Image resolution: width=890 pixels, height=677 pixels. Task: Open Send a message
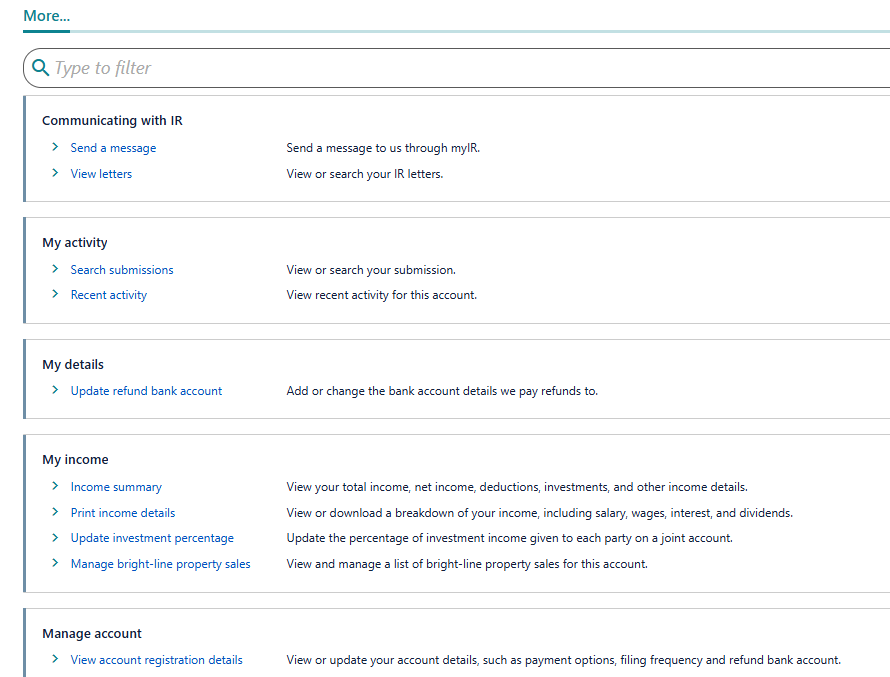(x=113, y=147)
